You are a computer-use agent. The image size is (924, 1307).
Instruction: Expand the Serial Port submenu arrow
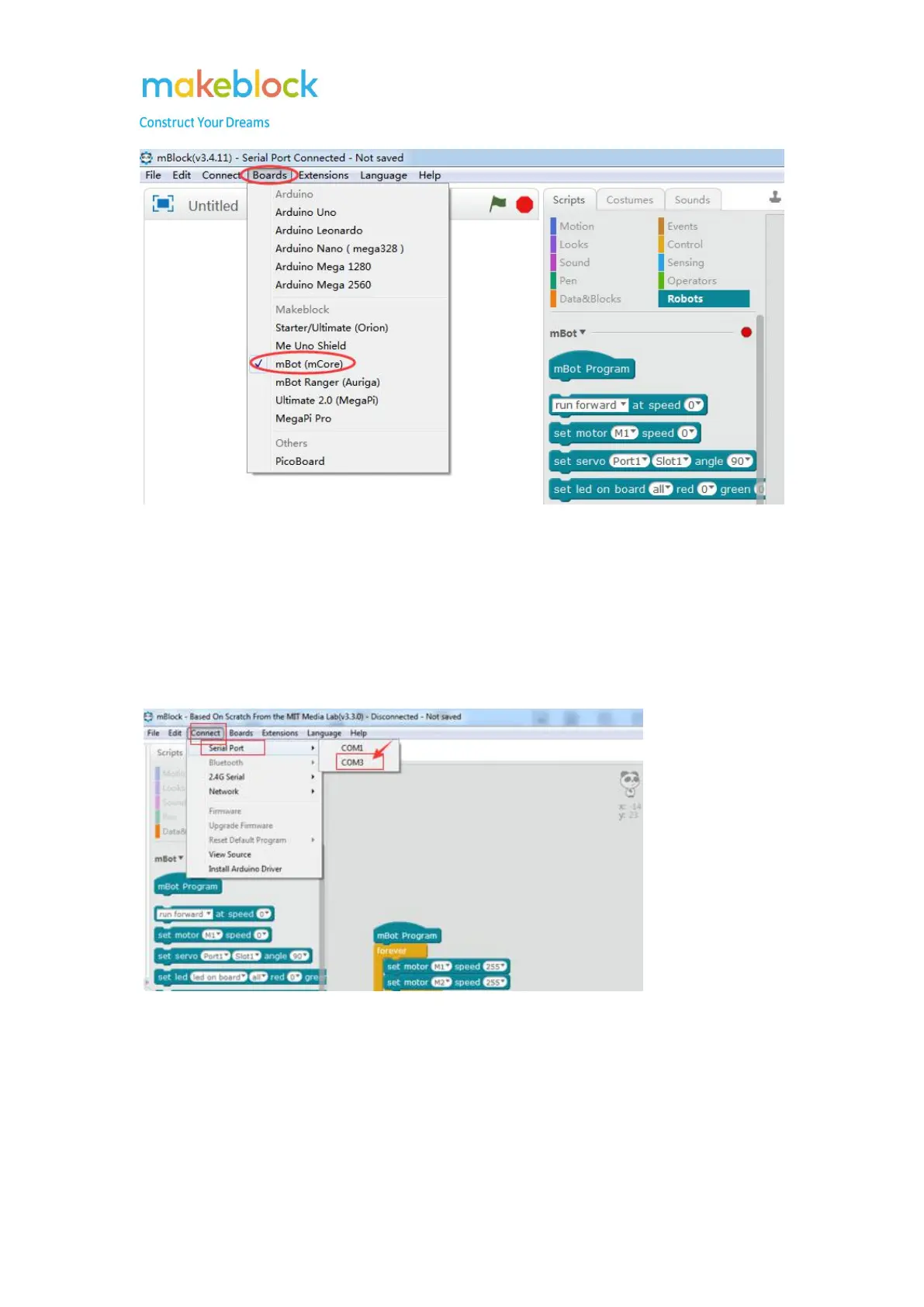[313, 748]
